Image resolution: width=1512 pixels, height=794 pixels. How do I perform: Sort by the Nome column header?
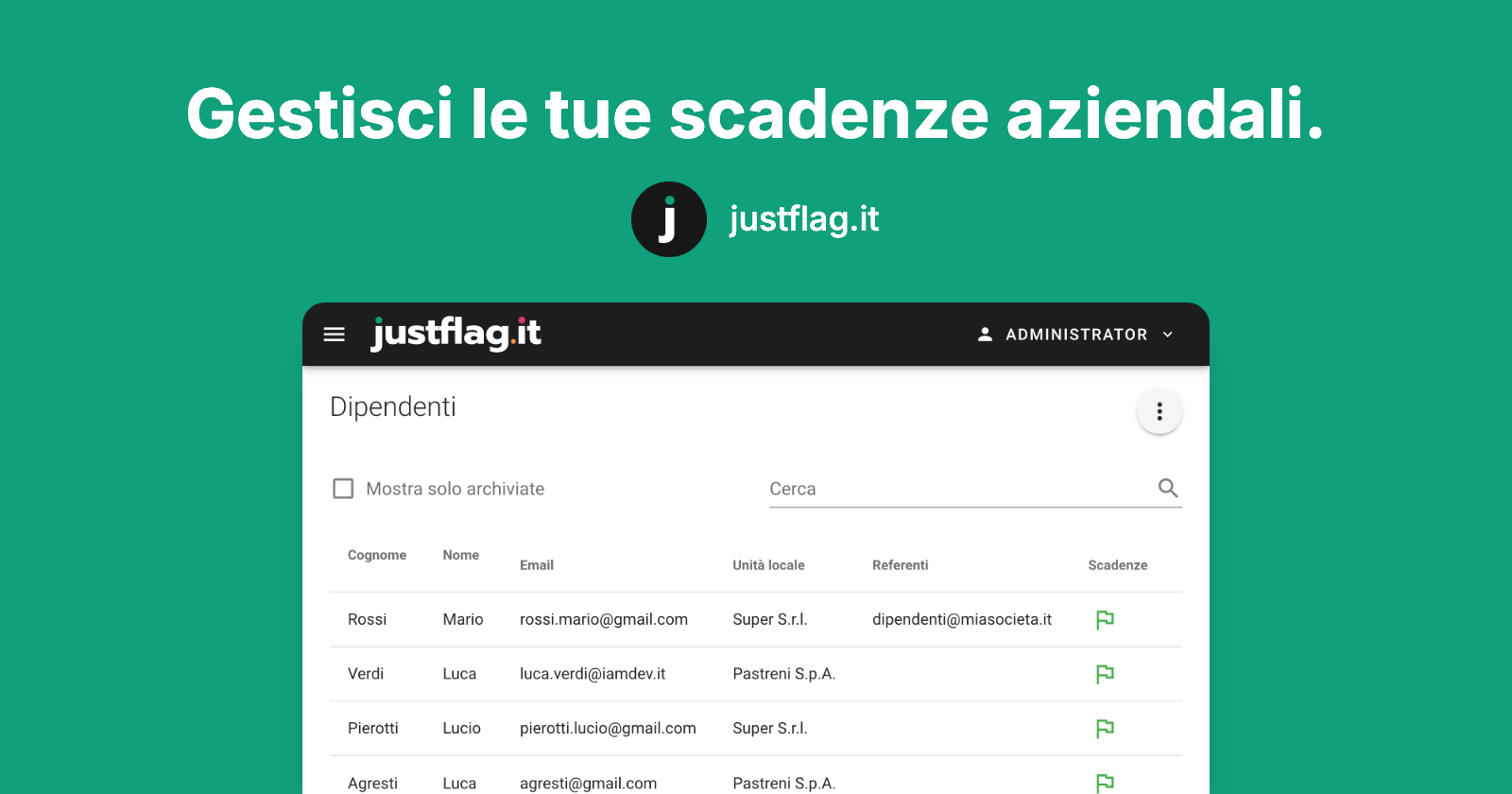click(461, 555)
